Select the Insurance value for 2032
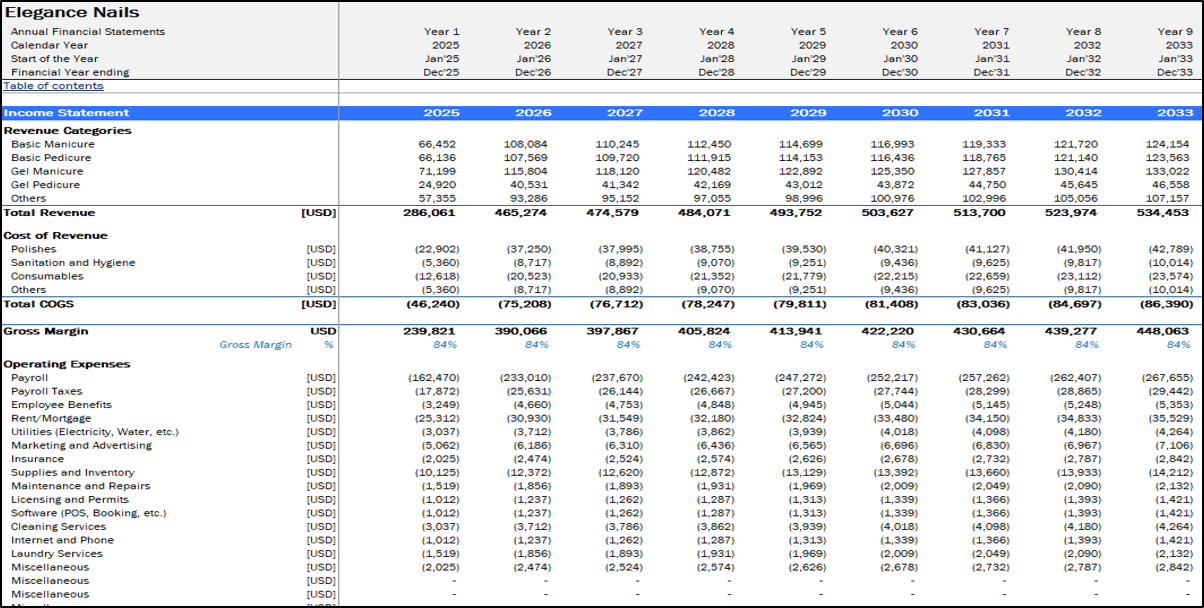 tap(1083, 459)
